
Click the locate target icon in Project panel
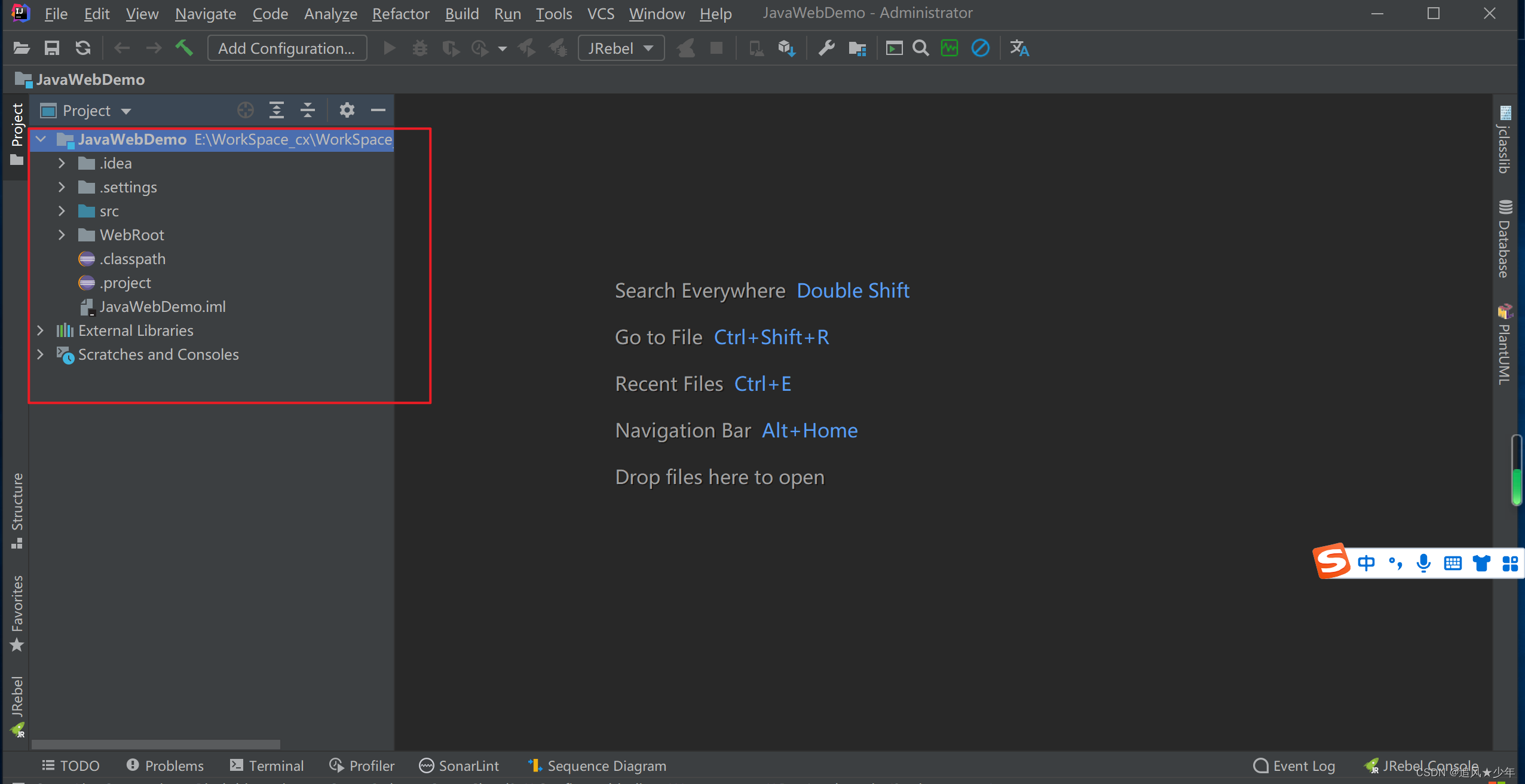(245, 110)
